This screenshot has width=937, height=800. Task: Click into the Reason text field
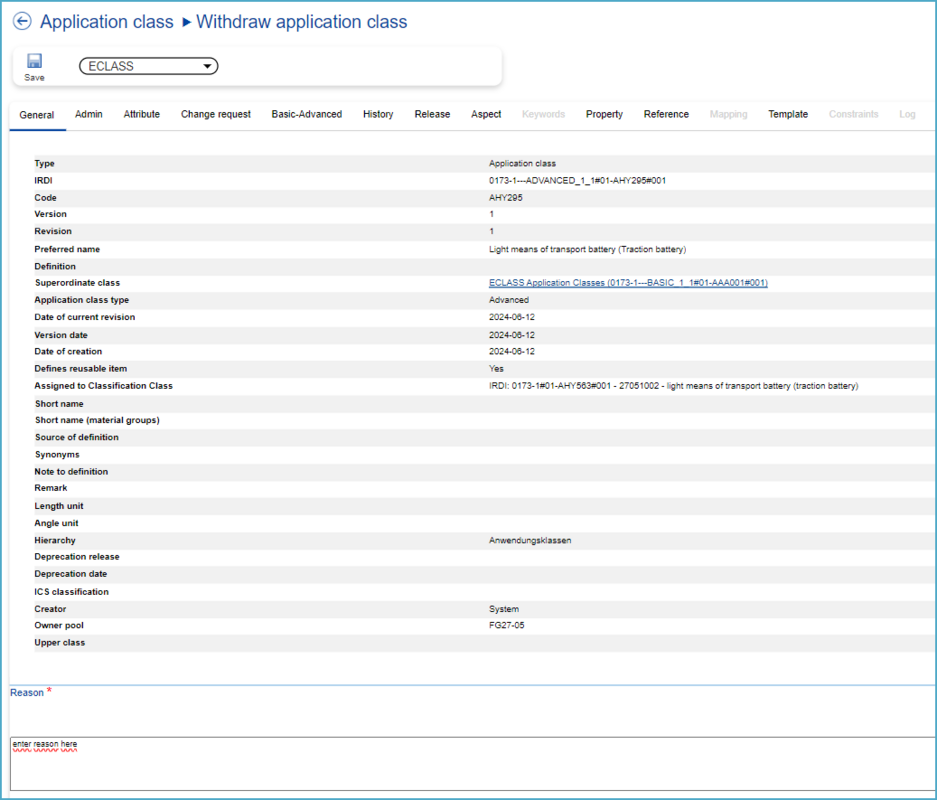pyautogui.click(x=470, y=764)
